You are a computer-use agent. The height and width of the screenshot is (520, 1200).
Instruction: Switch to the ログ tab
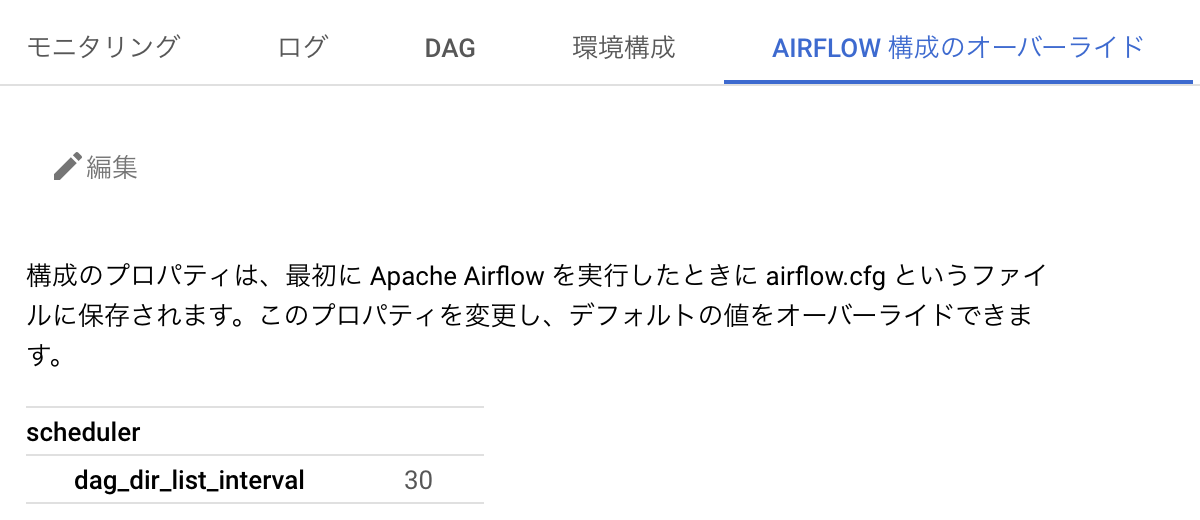tap(303, 47)
